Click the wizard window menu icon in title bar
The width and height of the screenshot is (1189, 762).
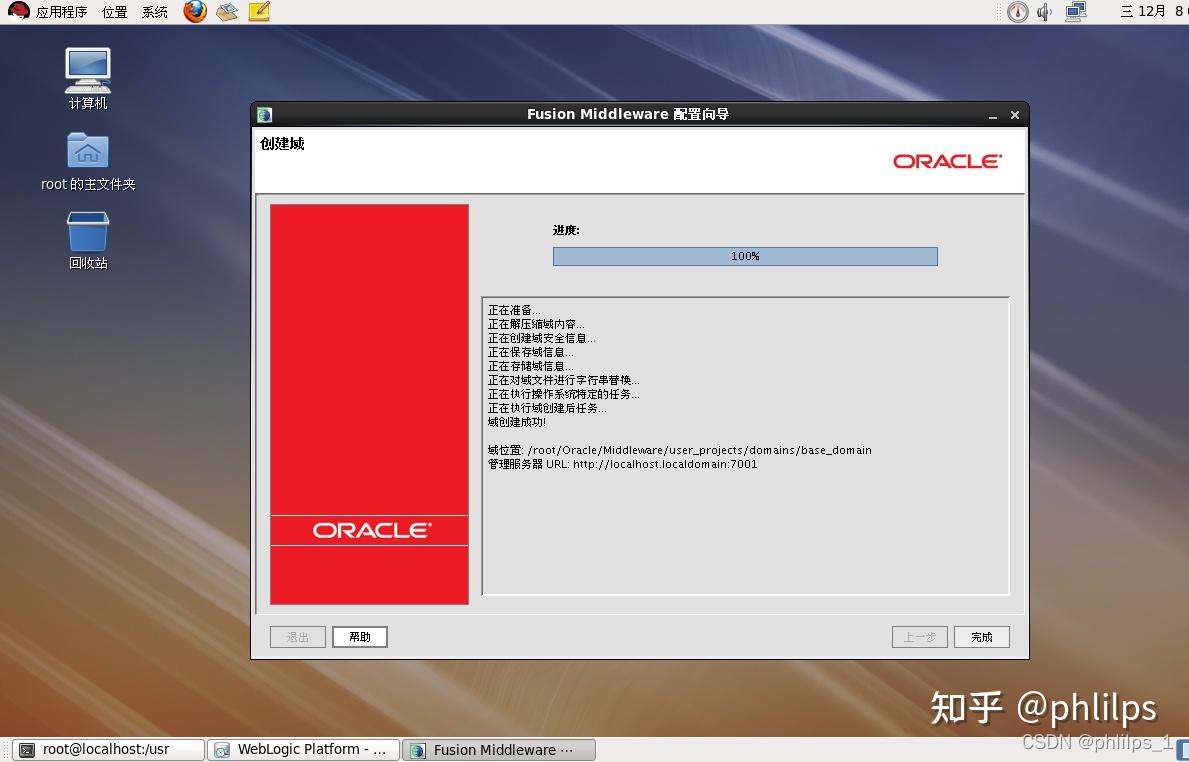coord(264,115)
